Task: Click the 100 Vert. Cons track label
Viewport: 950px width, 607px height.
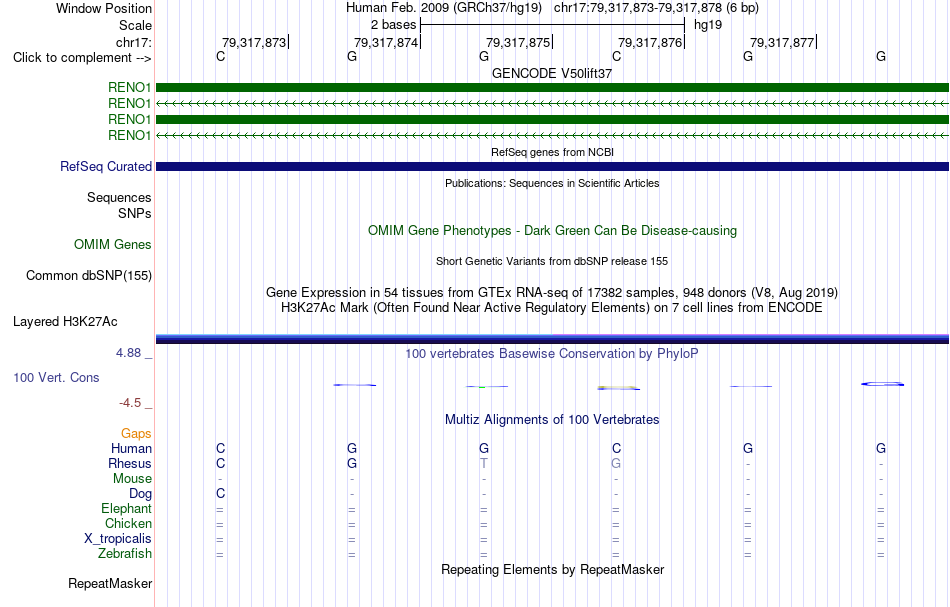Action: tap(56, 377)
